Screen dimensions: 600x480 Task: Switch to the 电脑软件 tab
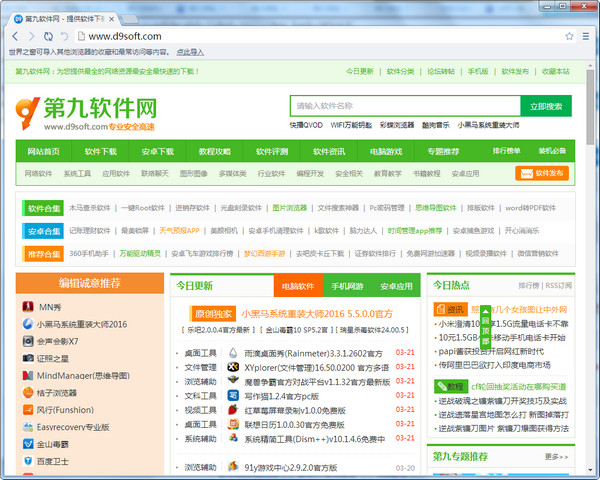(x=298, y=286)
